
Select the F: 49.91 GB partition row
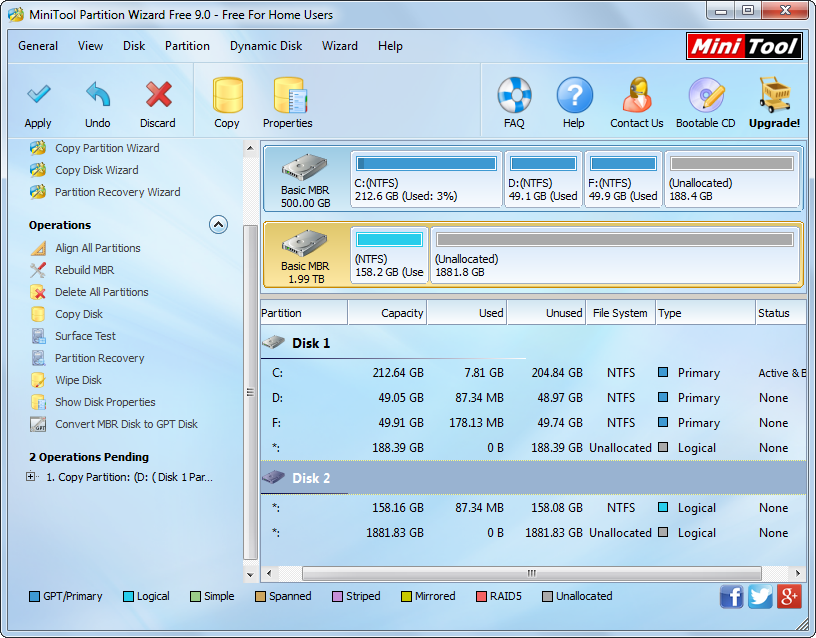coord(533,423)
